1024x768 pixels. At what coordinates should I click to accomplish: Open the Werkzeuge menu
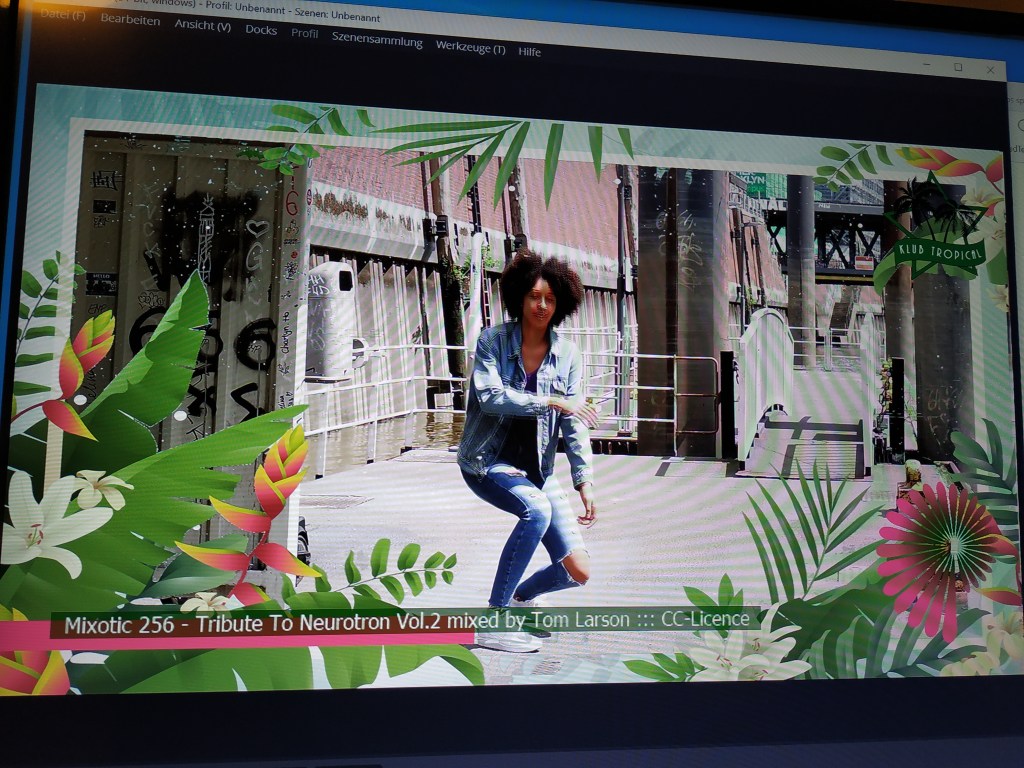[470, 47]
